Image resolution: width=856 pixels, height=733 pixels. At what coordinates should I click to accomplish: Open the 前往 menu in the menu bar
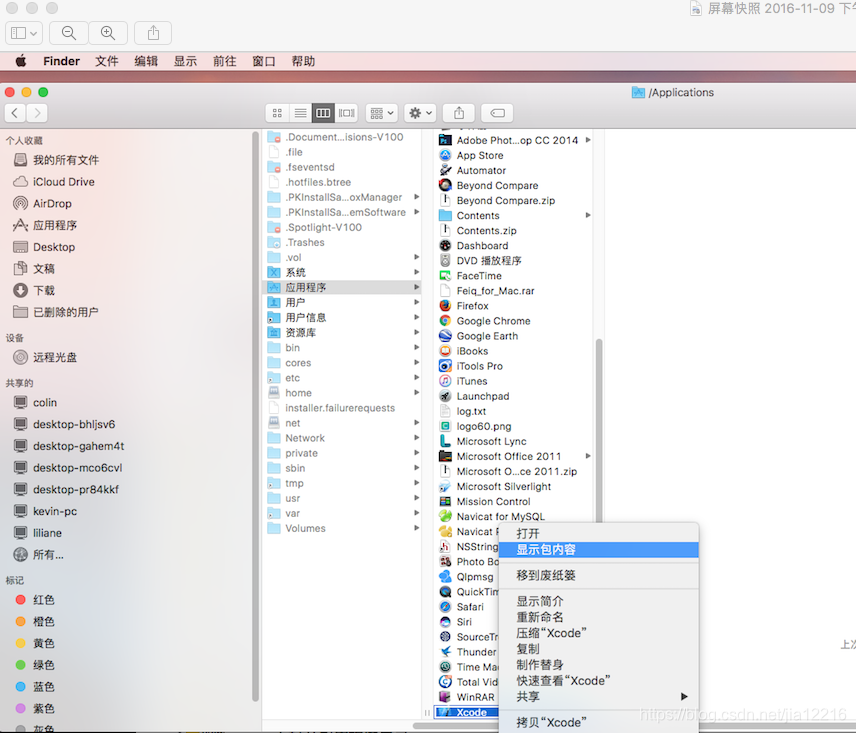click(x=224, y=61)
